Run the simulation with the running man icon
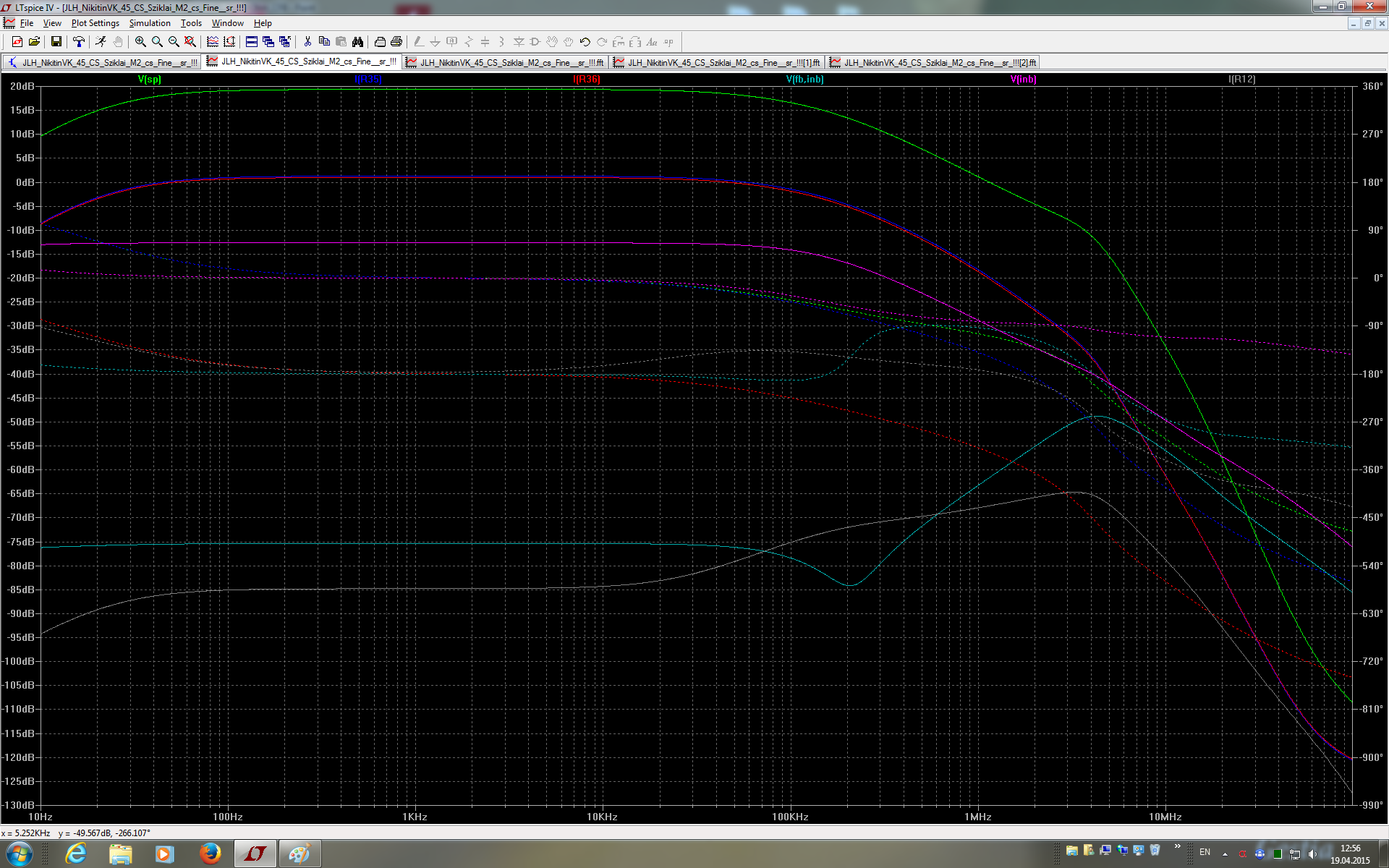This screenshot has width=1389, height=868. point(101,42)
